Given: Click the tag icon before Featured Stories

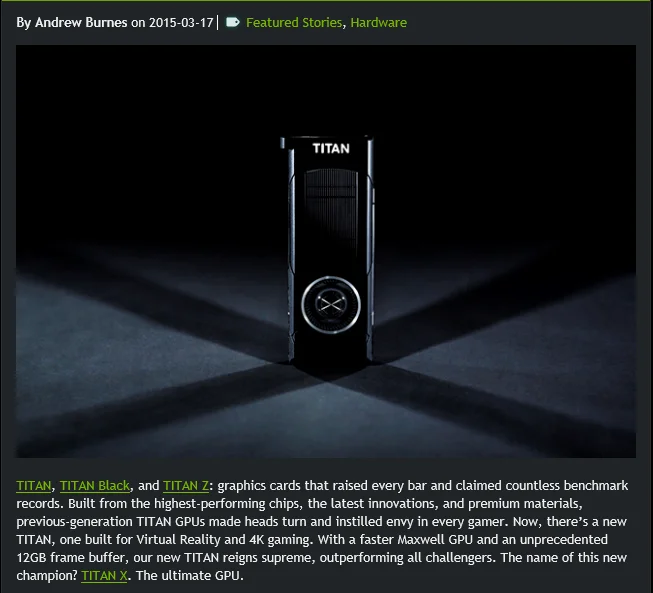Looking at the screenshot, I should click(x=233, y=22).
